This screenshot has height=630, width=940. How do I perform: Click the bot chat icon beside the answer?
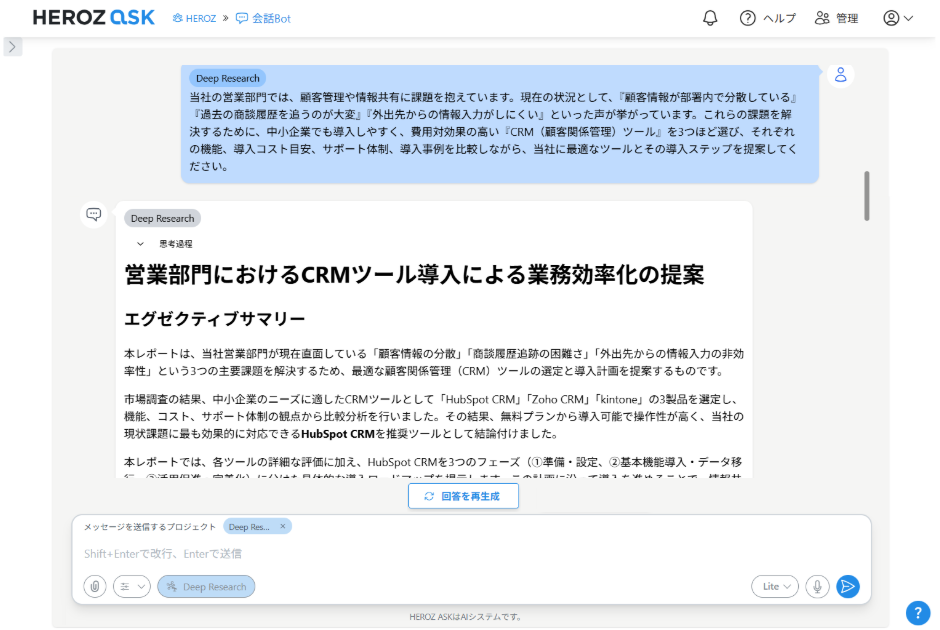[94, 214]
